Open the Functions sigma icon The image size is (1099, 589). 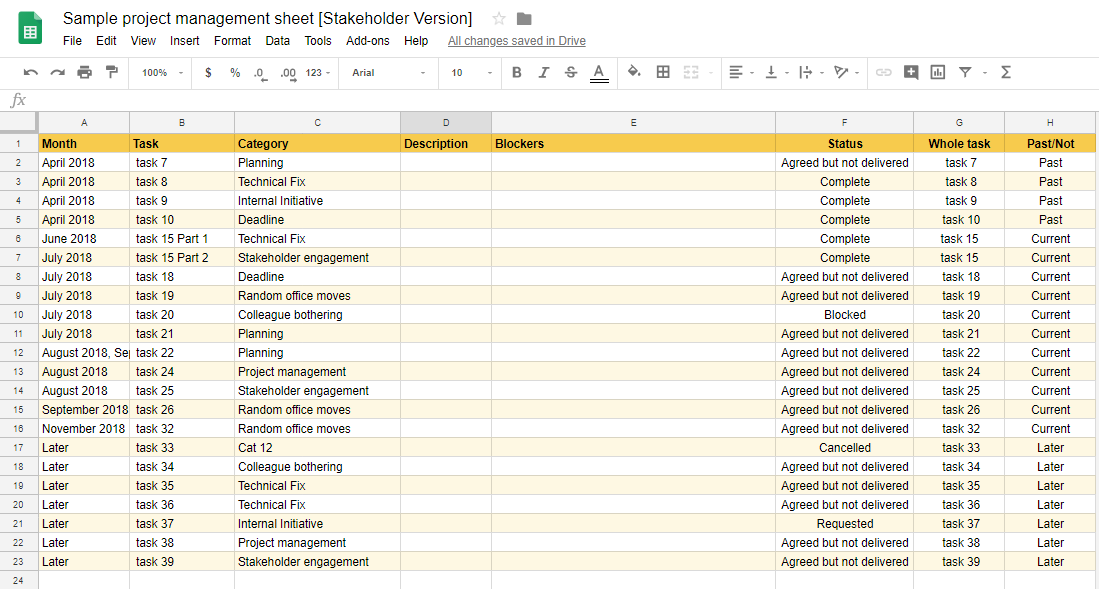(x=1006, y=72)
